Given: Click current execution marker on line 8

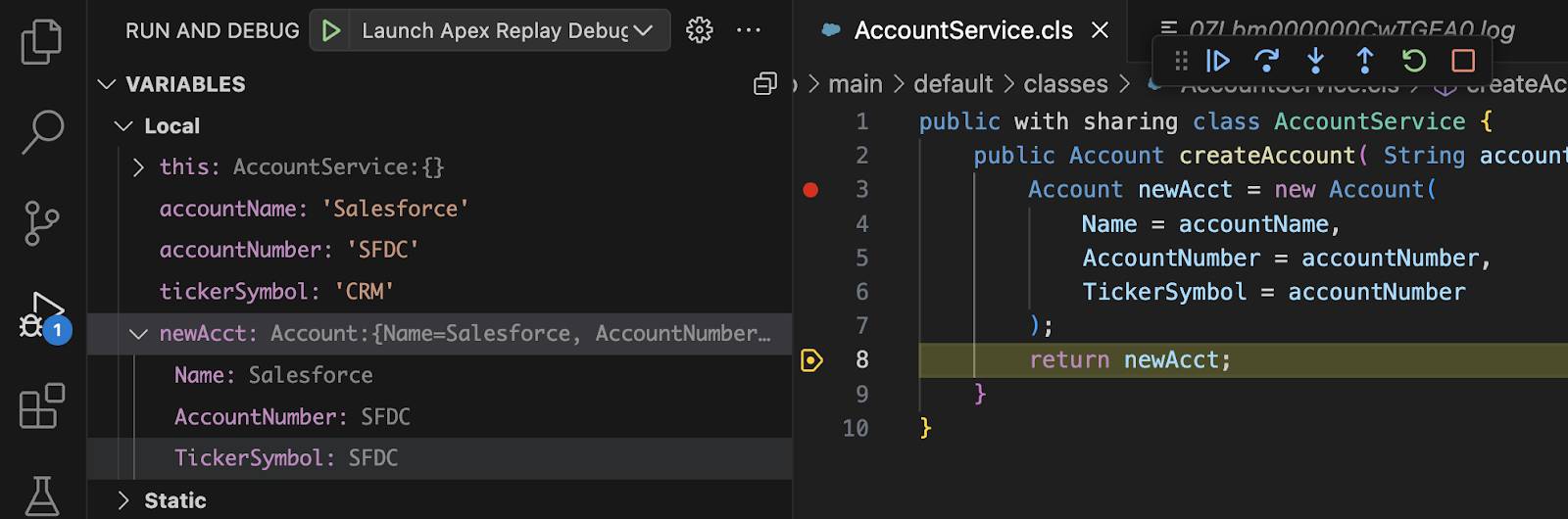Looking at the screenshot, I should click(811, 360).
